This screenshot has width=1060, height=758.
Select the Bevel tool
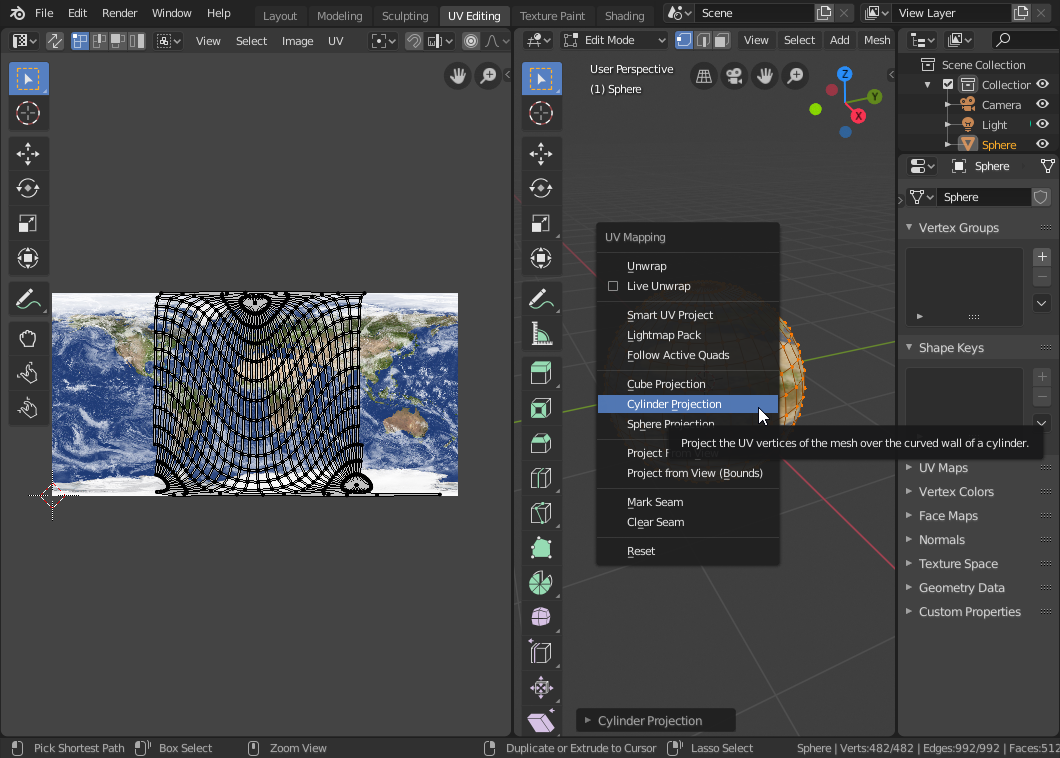(x=541, y=443)
